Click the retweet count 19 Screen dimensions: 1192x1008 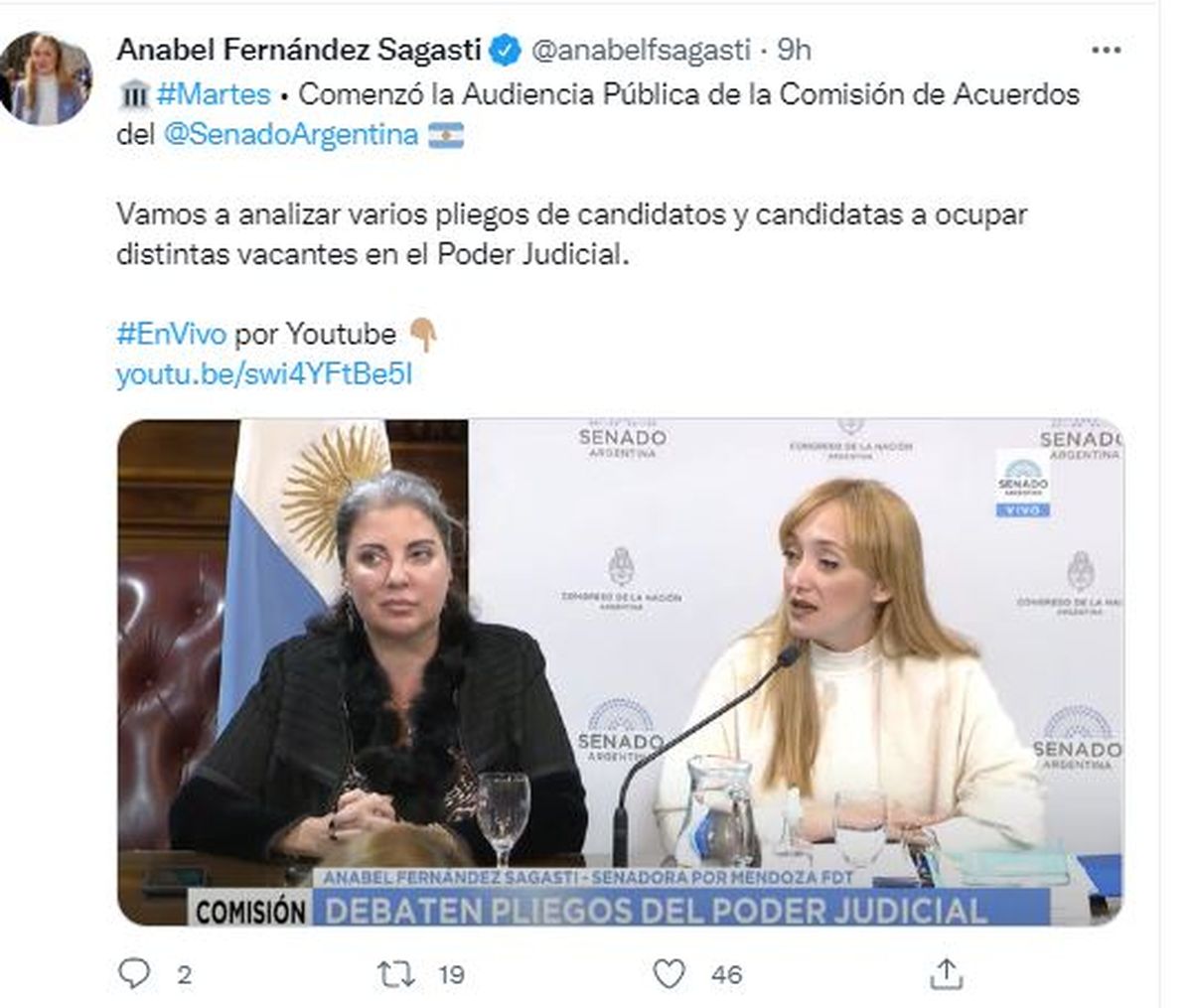[452, 974]
